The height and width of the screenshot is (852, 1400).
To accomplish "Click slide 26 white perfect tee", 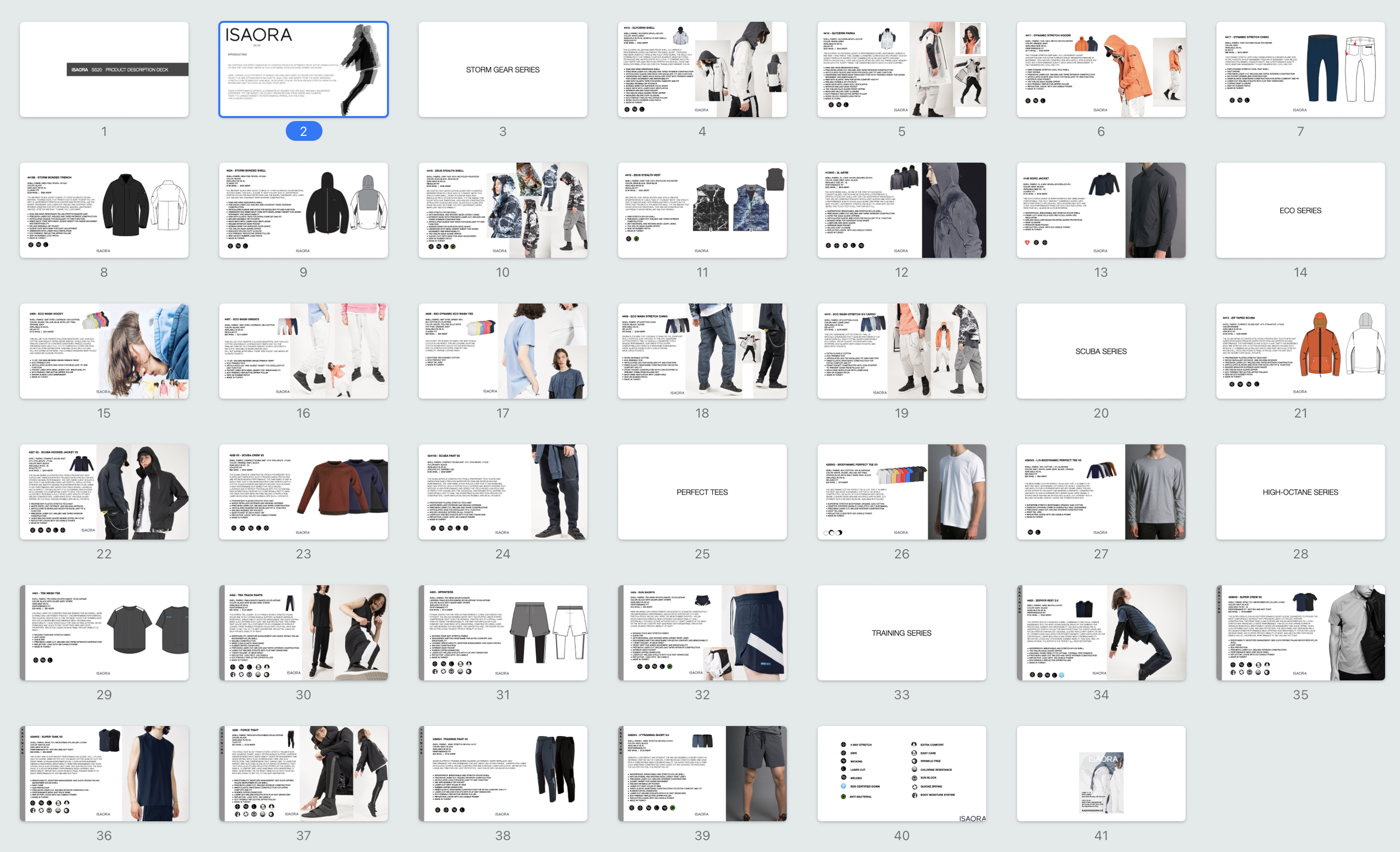I will pyautogui.click(x=901, y=492).
